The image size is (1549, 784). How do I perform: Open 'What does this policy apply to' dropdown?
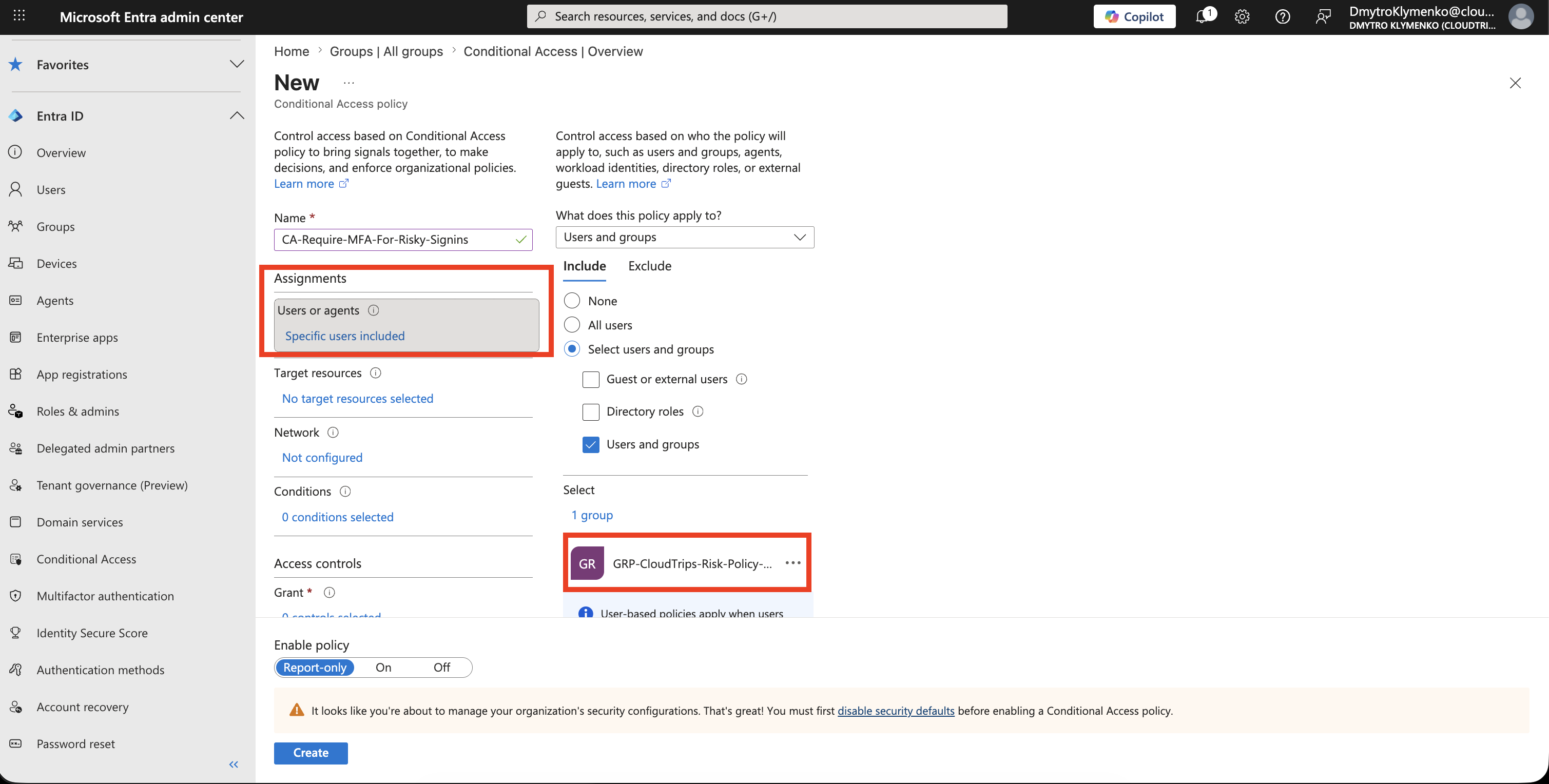click(x=685, y=237)
